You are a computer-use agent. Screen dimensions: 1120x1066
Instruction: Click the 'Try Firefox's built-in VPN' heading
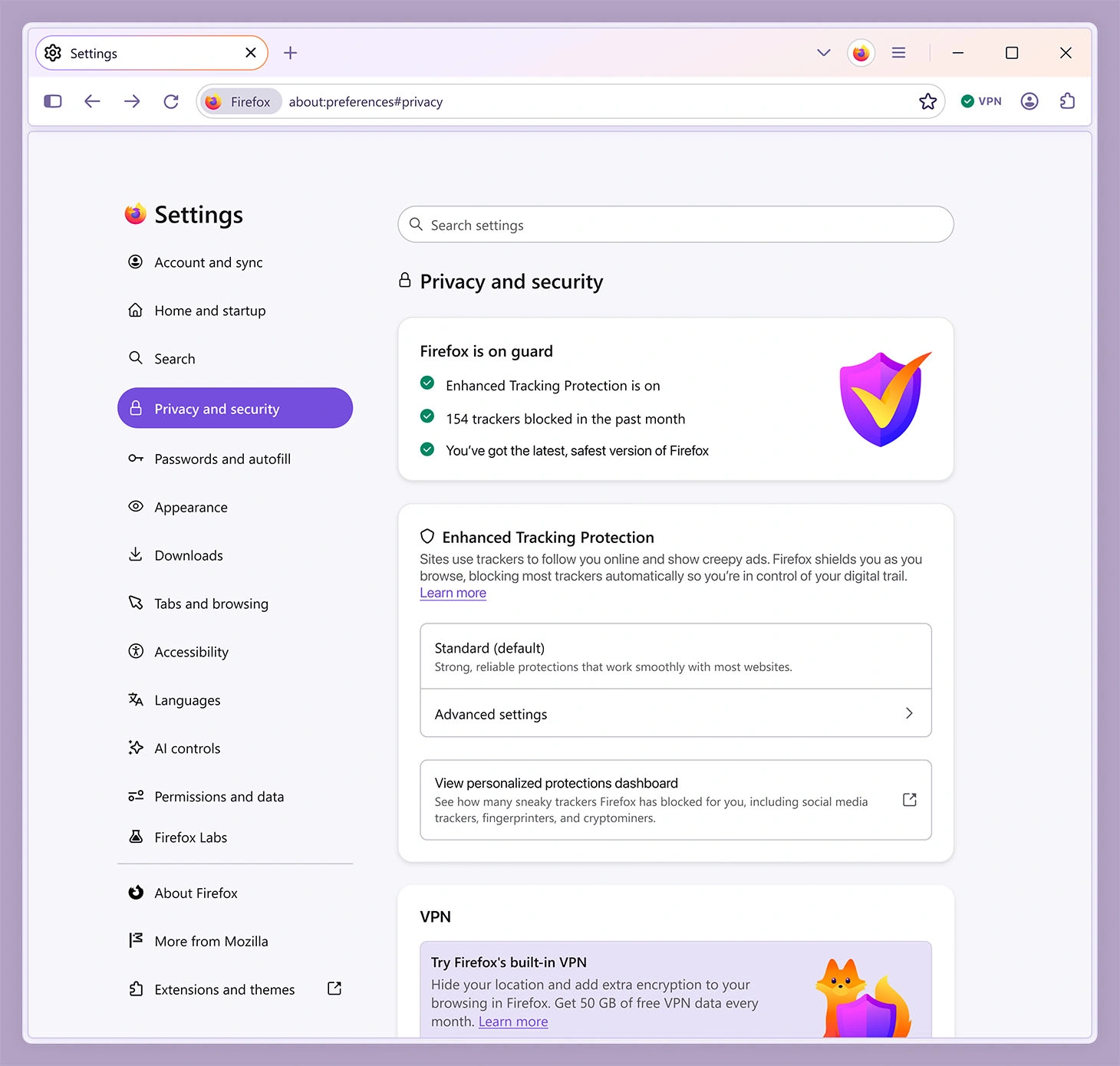(x=509, y=962)
